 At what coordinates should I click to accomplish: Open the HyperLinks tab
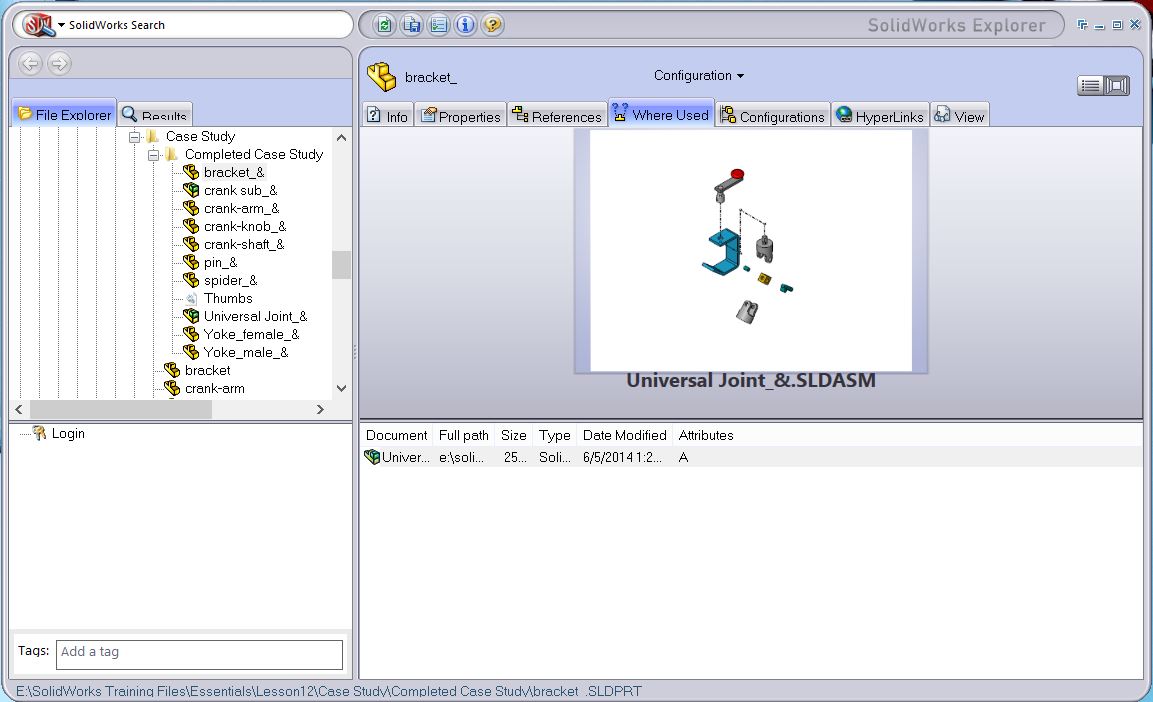point(880,115)
